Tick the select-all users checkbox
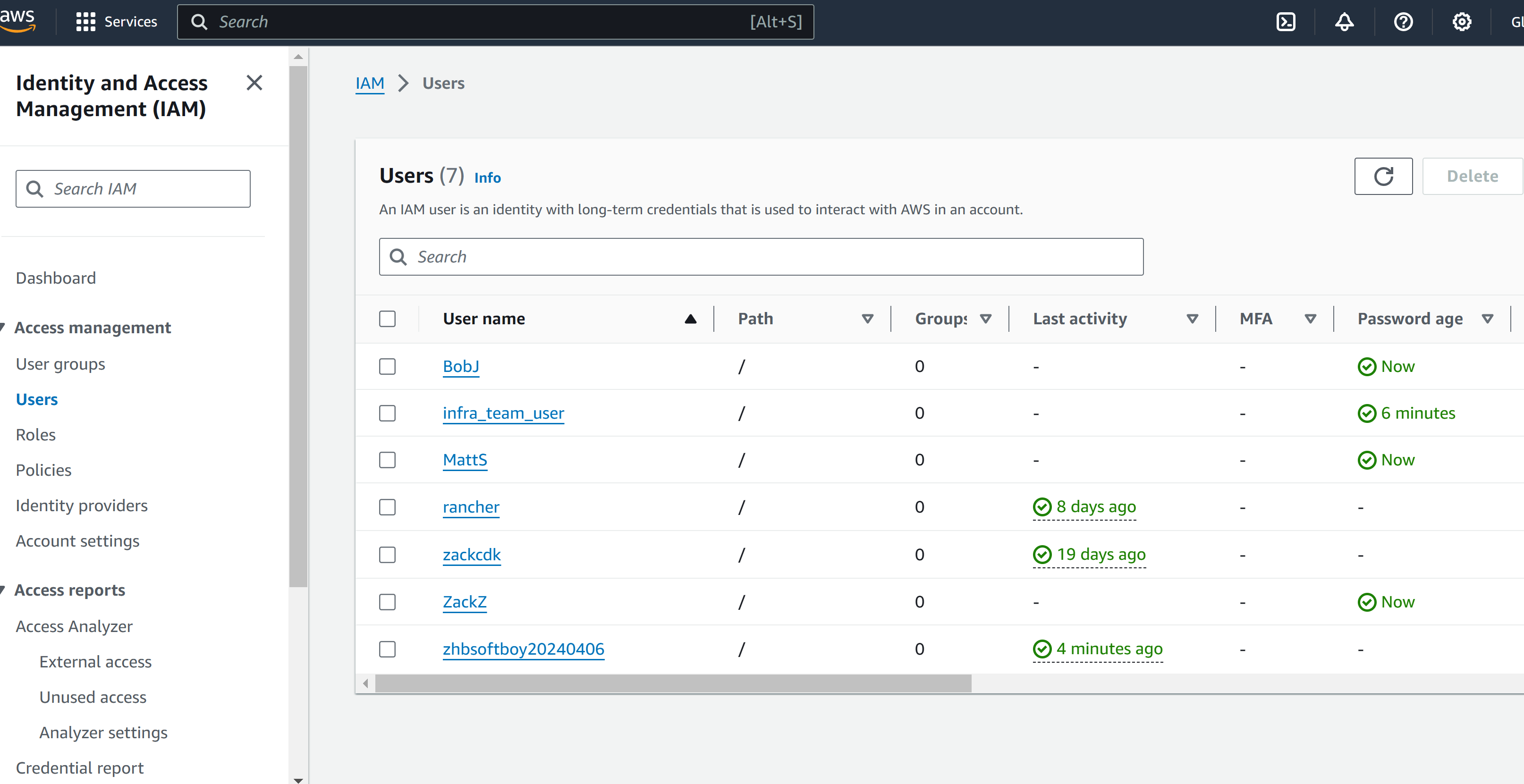Screen dimensions: 1524x784 point(388,319)
